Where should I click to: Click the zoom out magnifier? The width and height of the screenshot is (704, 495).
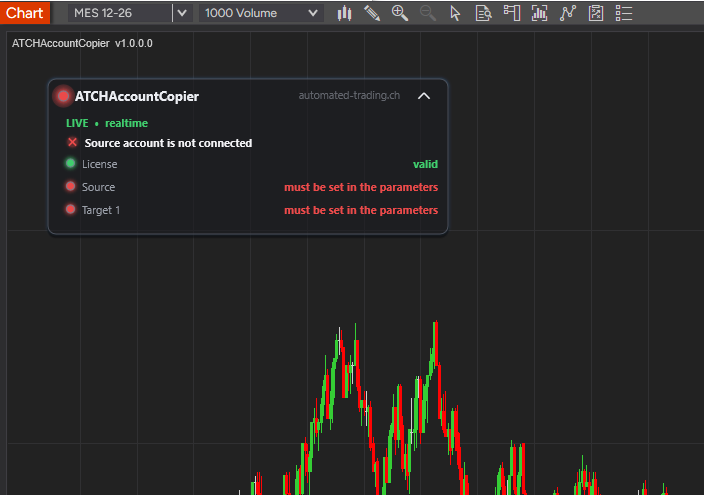tap(427, 13)
